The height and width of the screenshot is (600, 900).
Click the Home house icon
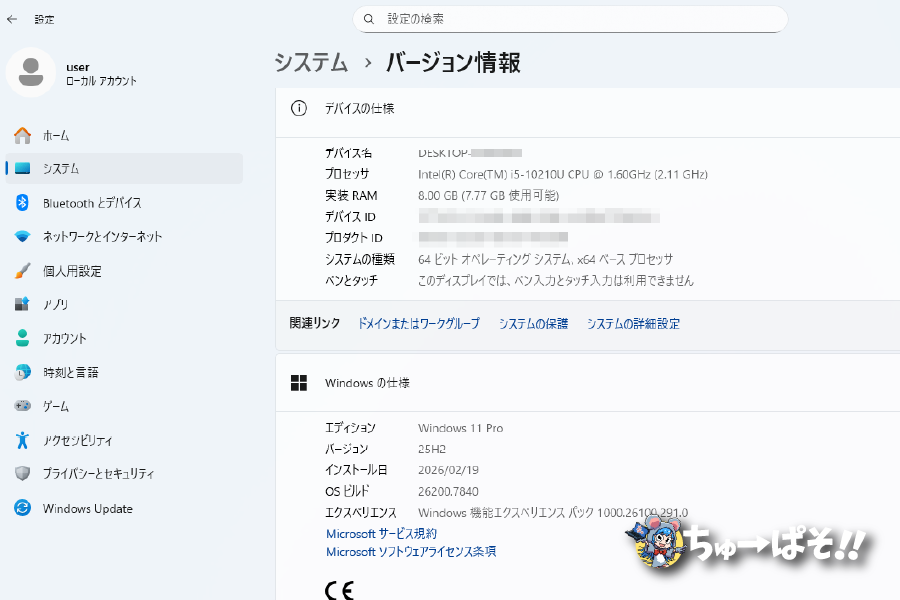22,136
